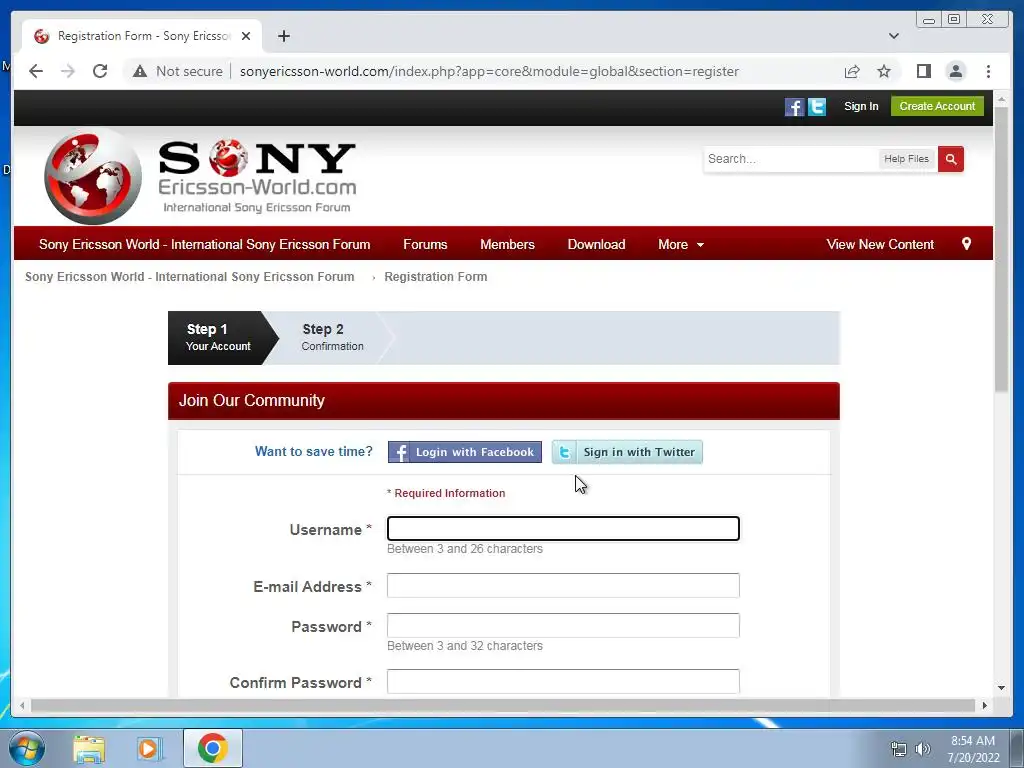Click the address bar URL
Screen dimensions: 1024x768
[489, 71]
